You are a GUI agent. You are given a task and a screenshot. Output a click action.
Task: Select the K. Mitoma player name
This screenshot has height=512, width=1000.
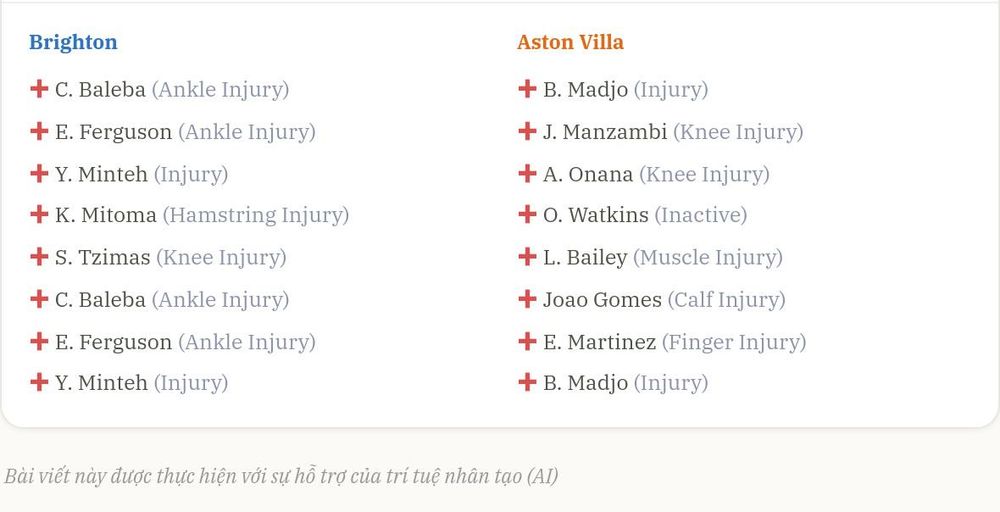click(106, 215)
